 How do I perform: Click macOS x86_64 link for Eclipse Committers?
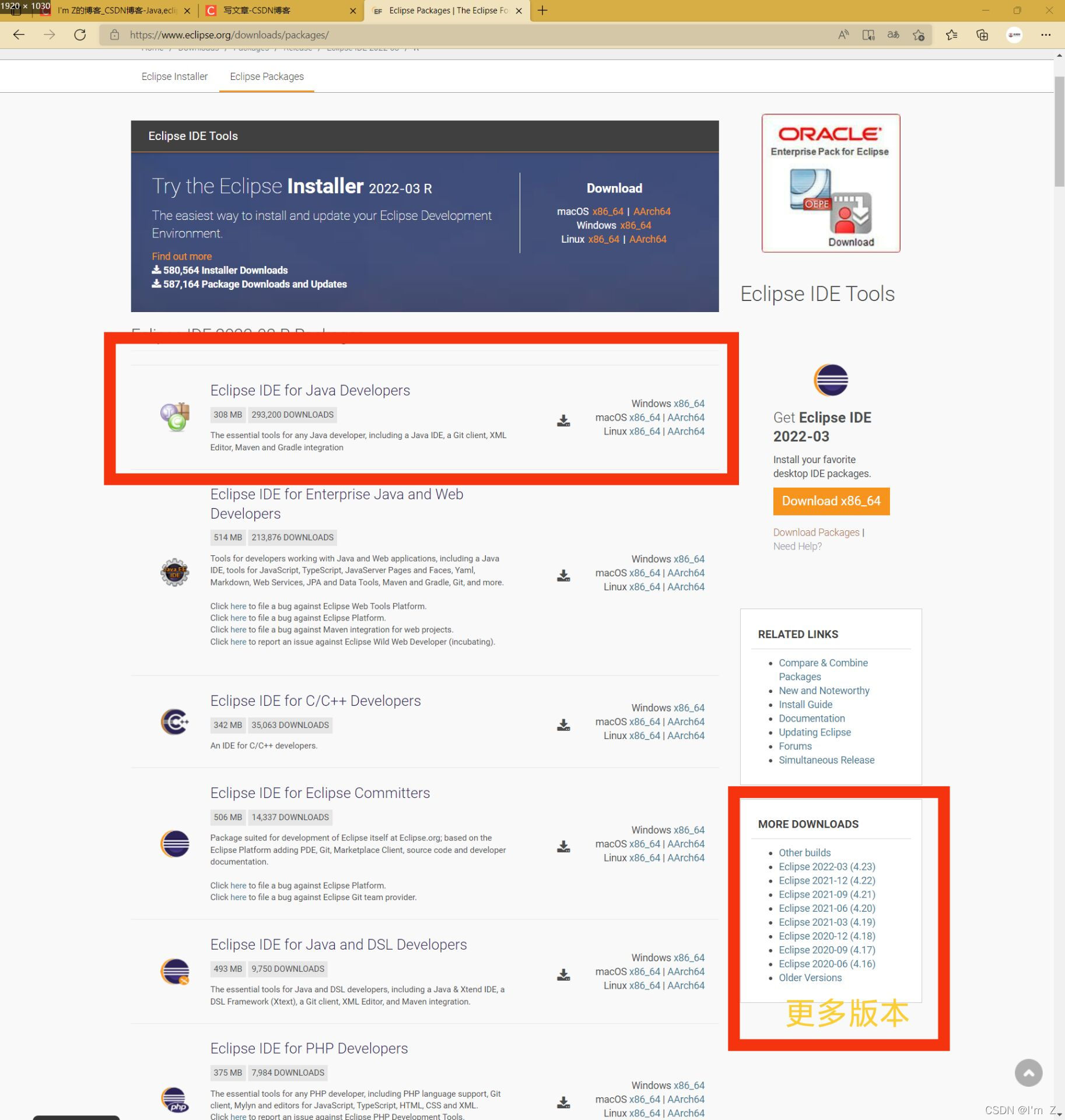pos(644,843)
